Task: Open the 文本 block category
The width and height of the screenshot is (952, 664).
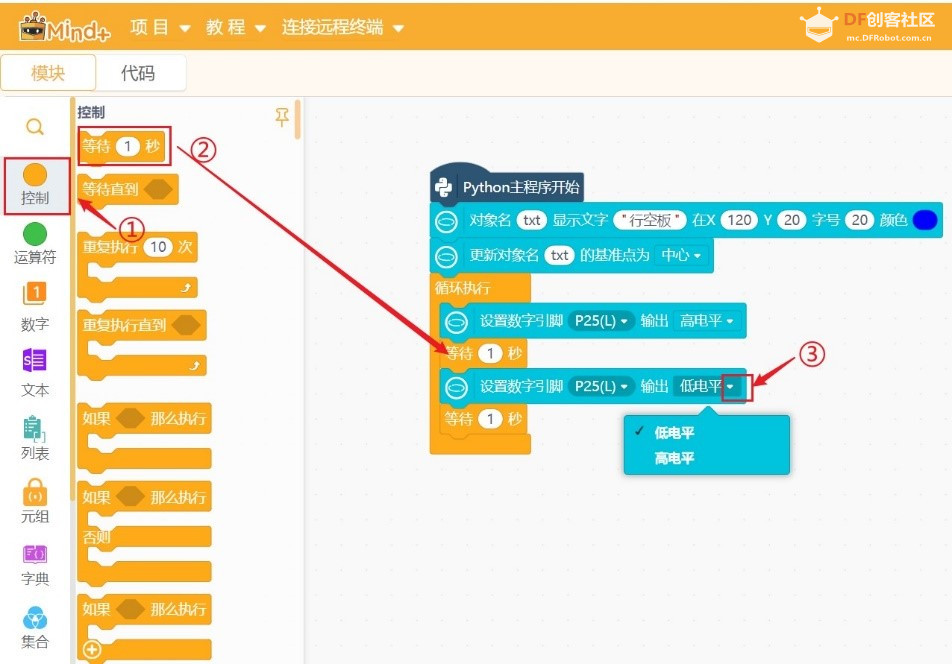Action: point(35,372)
